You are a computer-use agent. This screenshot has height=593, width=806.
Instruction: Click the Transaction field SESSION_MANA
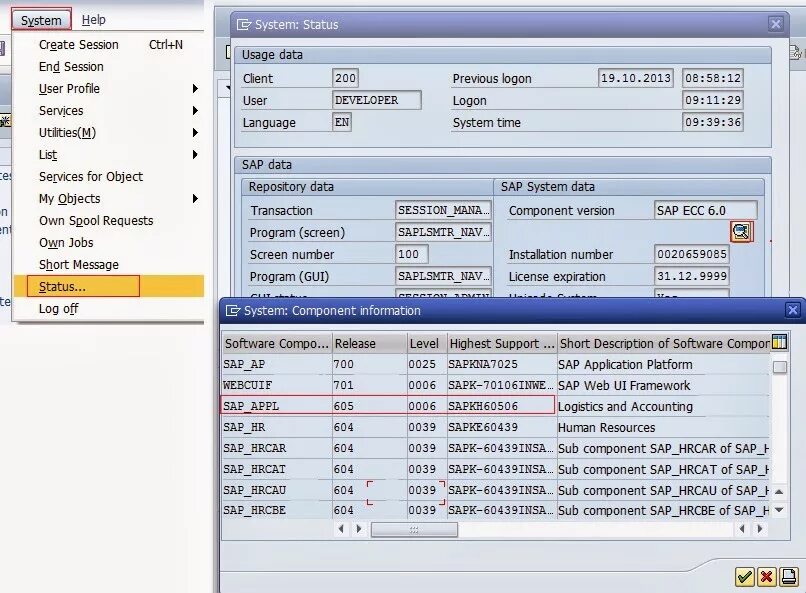point(443,210)
